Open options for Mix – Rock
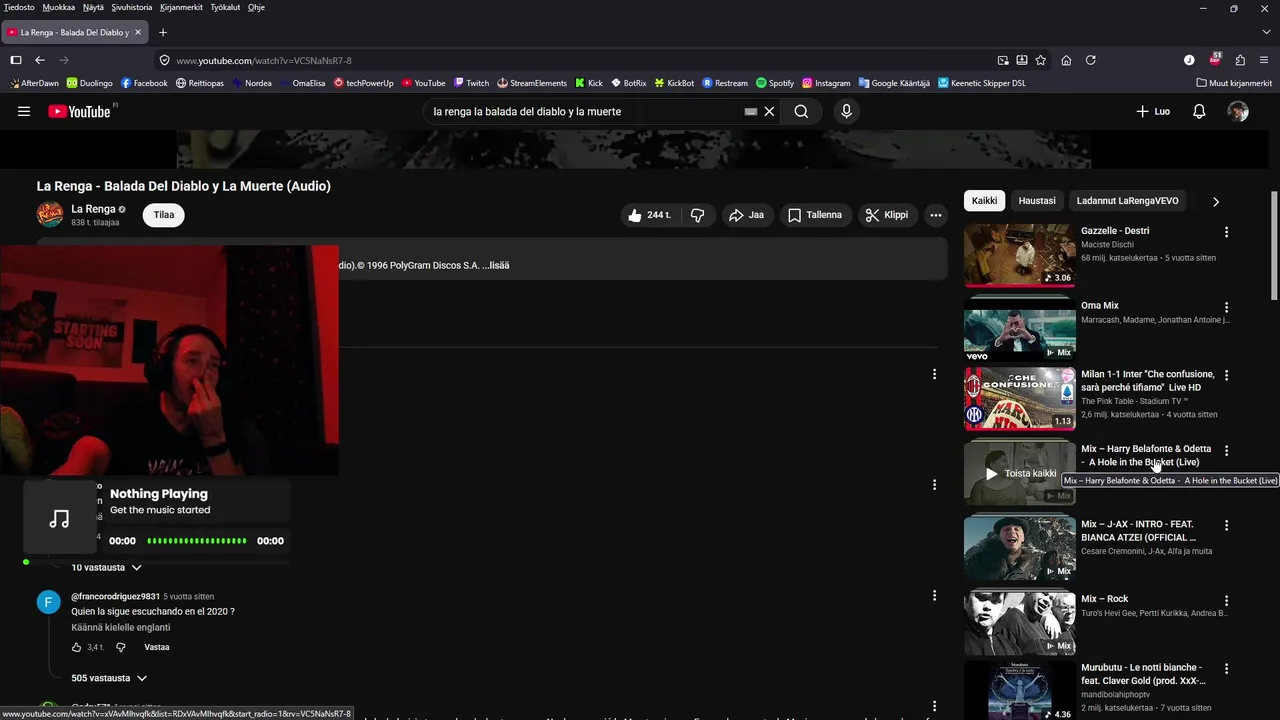Image resolution: width=1280 pixels, height=720 pixels. 1226,600
